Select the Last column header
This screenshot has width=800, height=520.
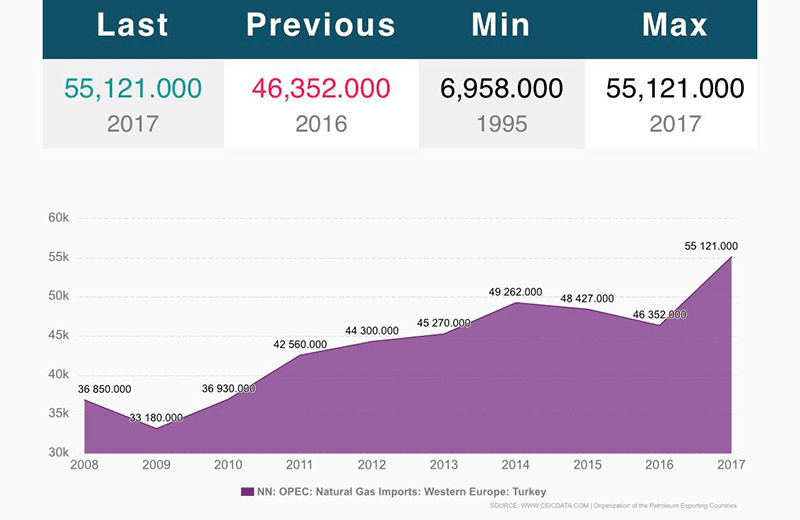[133, 26]
